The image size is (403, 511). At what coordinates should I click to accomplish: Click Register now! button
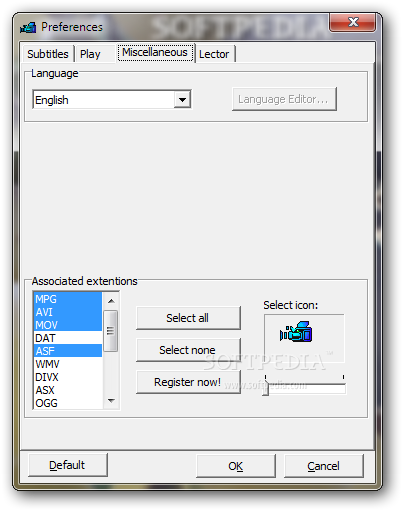188,382
